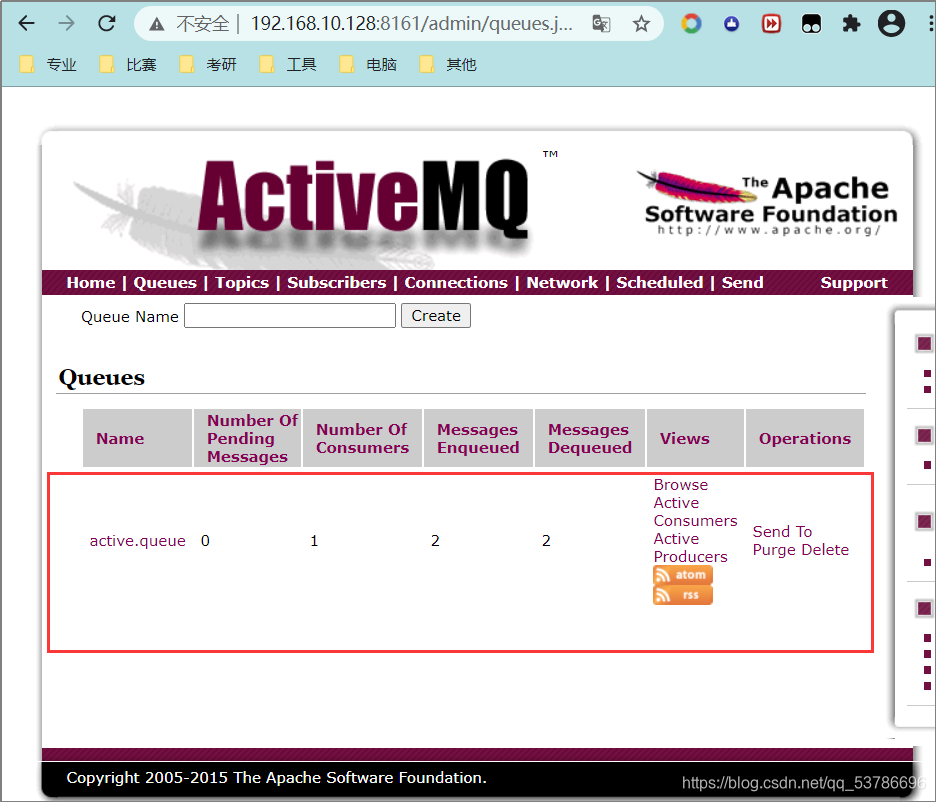Go to the Home menu

pyautogui.click(x=91, y=282)
